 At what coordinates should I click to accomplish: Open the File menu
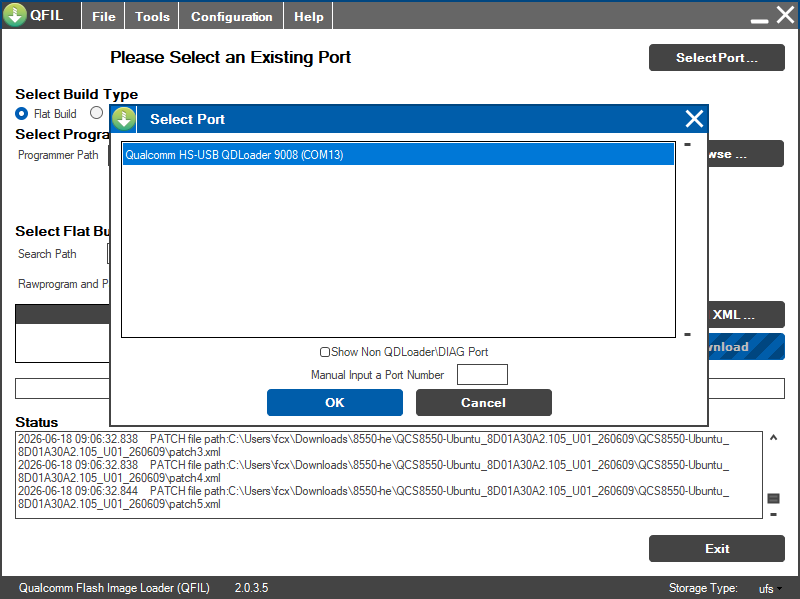104,16
